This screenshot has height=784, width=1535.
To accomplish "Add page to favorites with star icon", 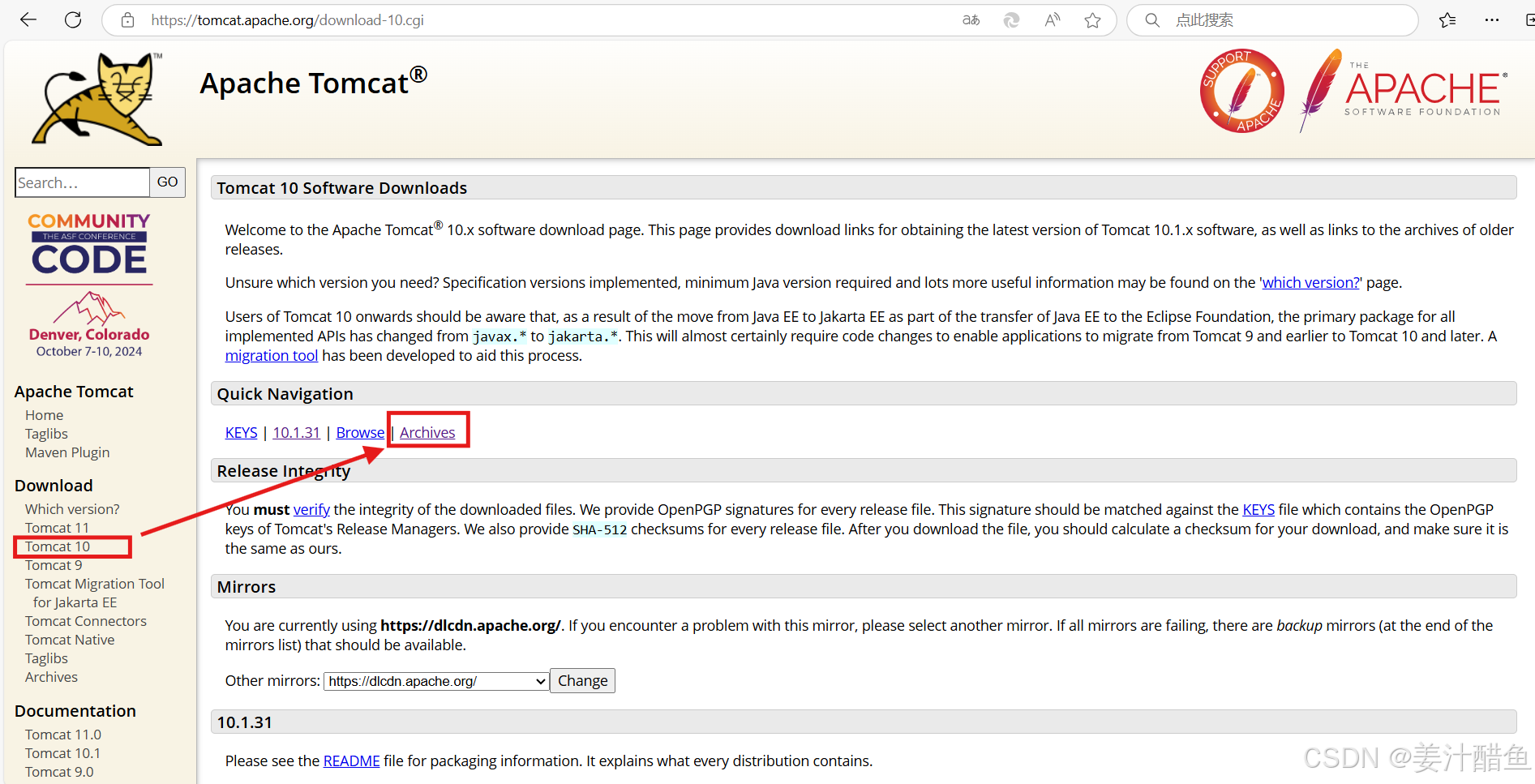I will pos(1093,20).
